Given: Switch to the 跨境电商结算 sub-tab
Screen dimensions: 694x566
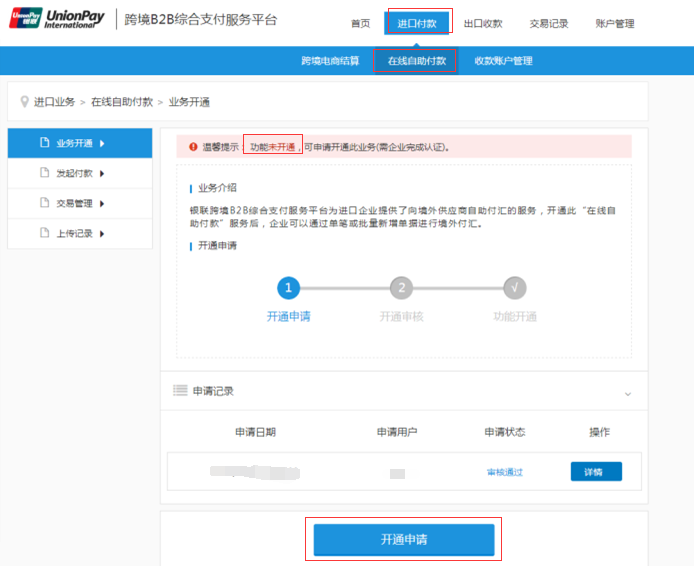Looking at the screenshot, I should pyautogui.click(x=331, y=61).
